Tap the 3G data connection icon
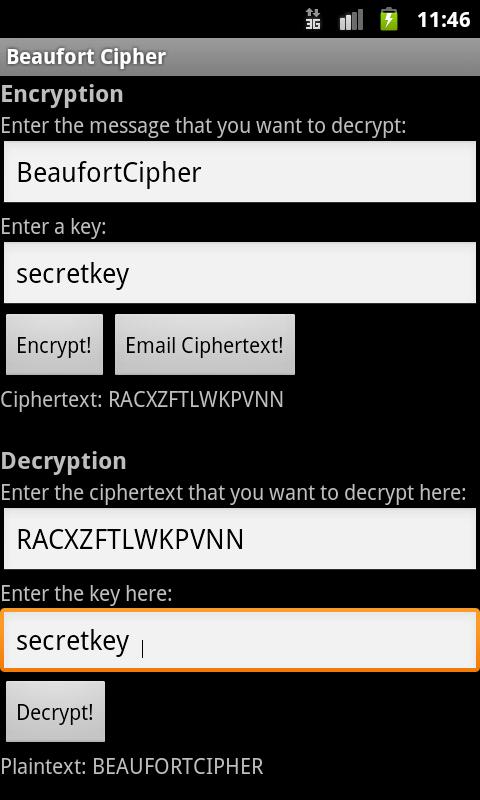480x800 pixels. click(x=313, y=19)
